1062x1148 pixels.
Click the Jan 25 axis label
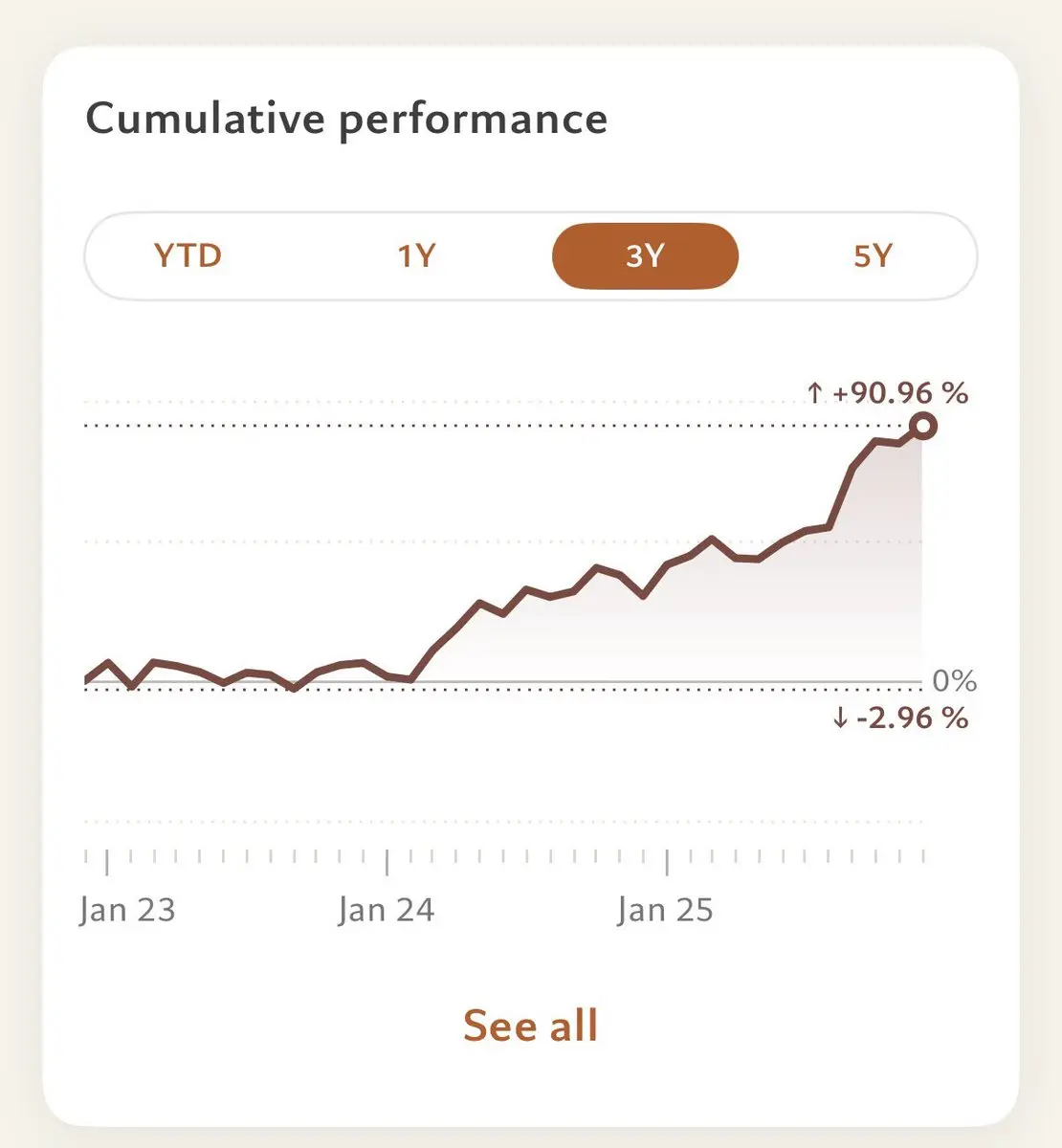pos(666,910)
